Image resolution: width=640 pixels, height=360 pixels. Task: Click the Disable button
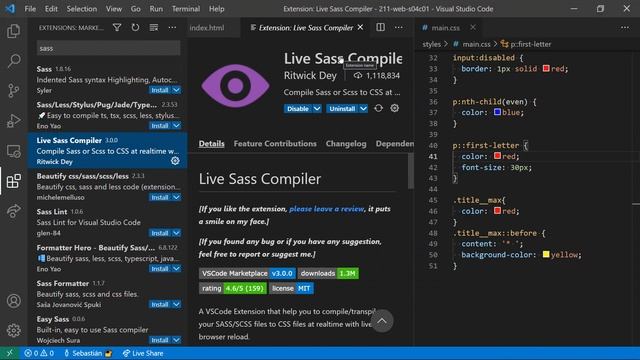pyautogui.click(x=298, y=109)
